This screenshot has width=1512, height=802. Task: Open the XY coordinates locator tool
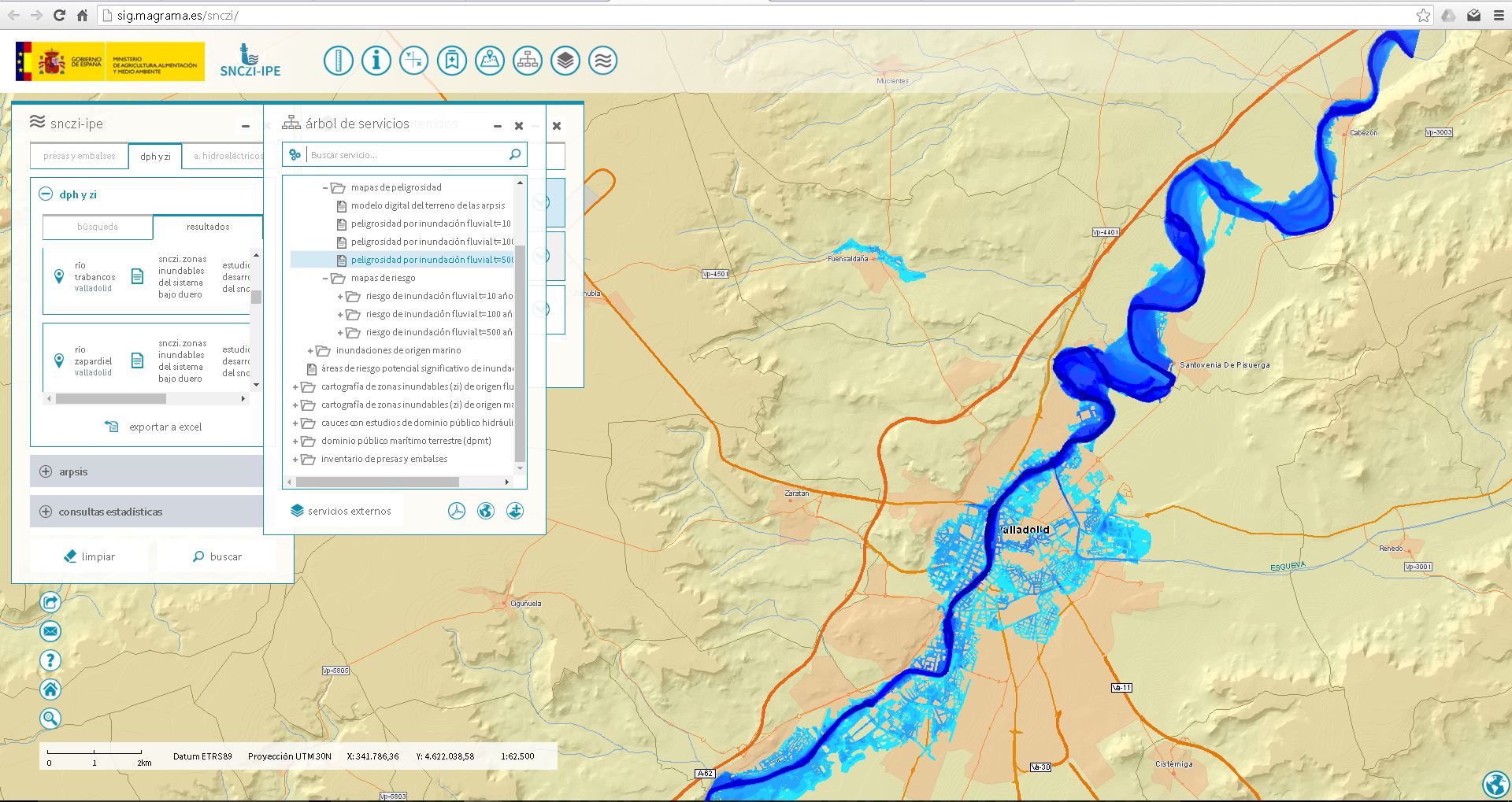pos(413,61)
